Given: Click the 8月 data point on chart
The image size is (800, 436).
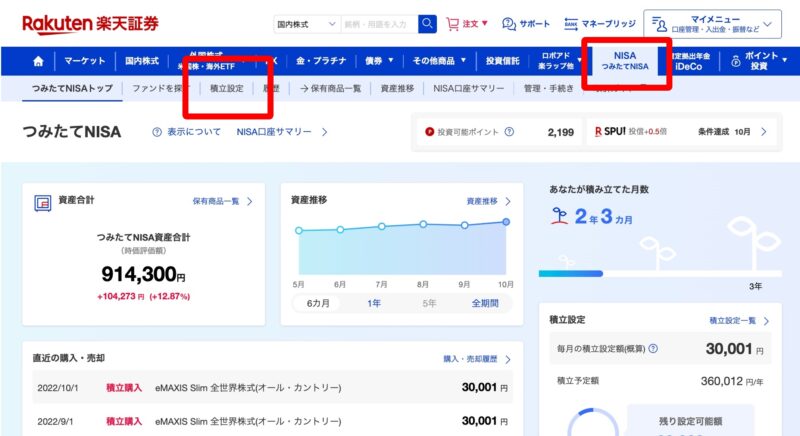Looking at the screenshot, I should (423, 224).
